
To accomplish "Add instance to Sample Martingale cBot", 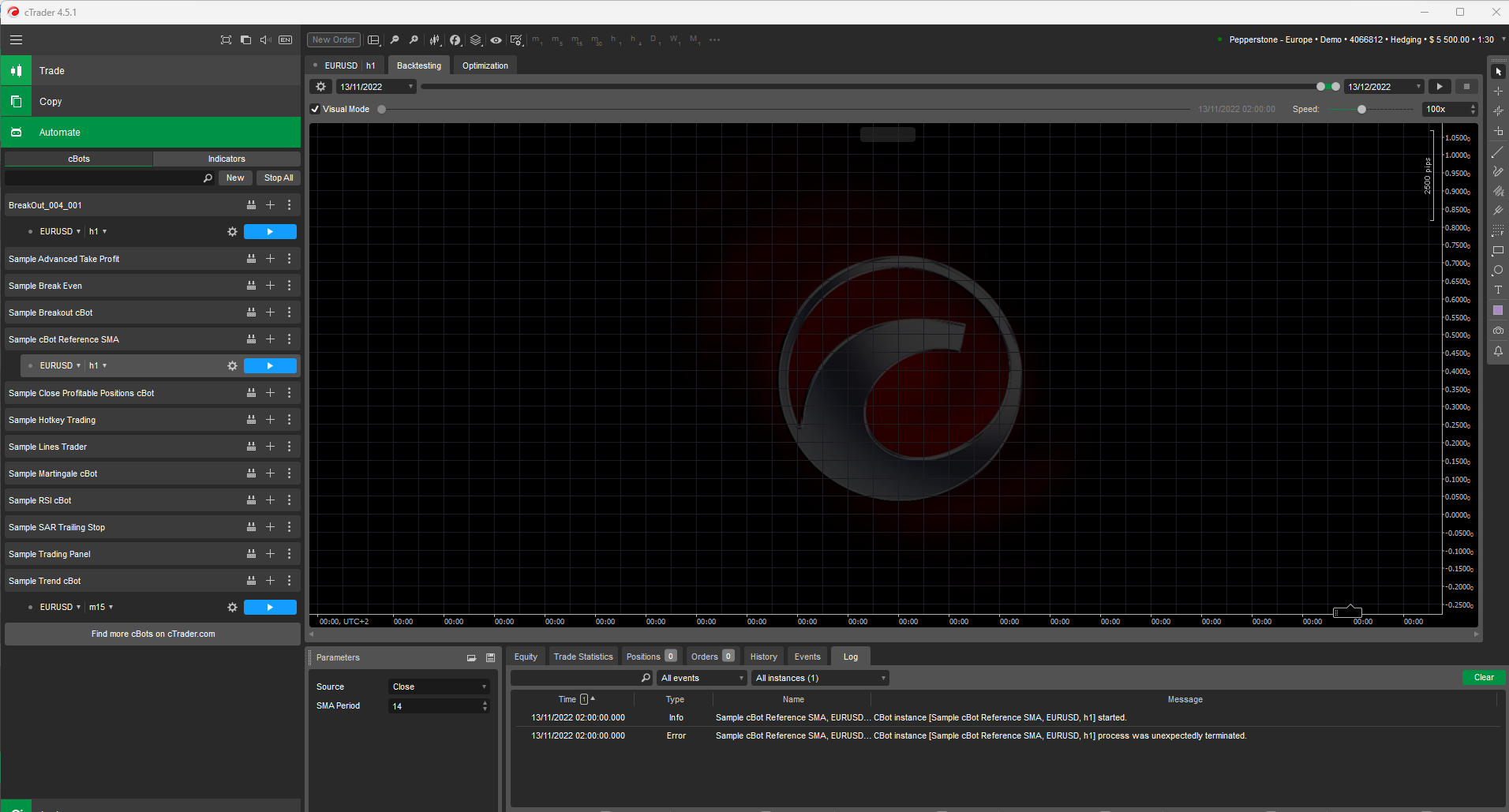I will [x=270, y=473].
